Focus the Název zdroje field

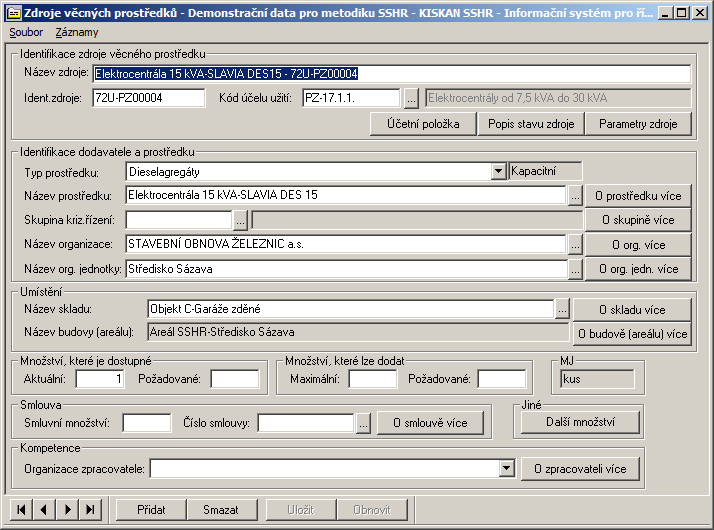392,74
